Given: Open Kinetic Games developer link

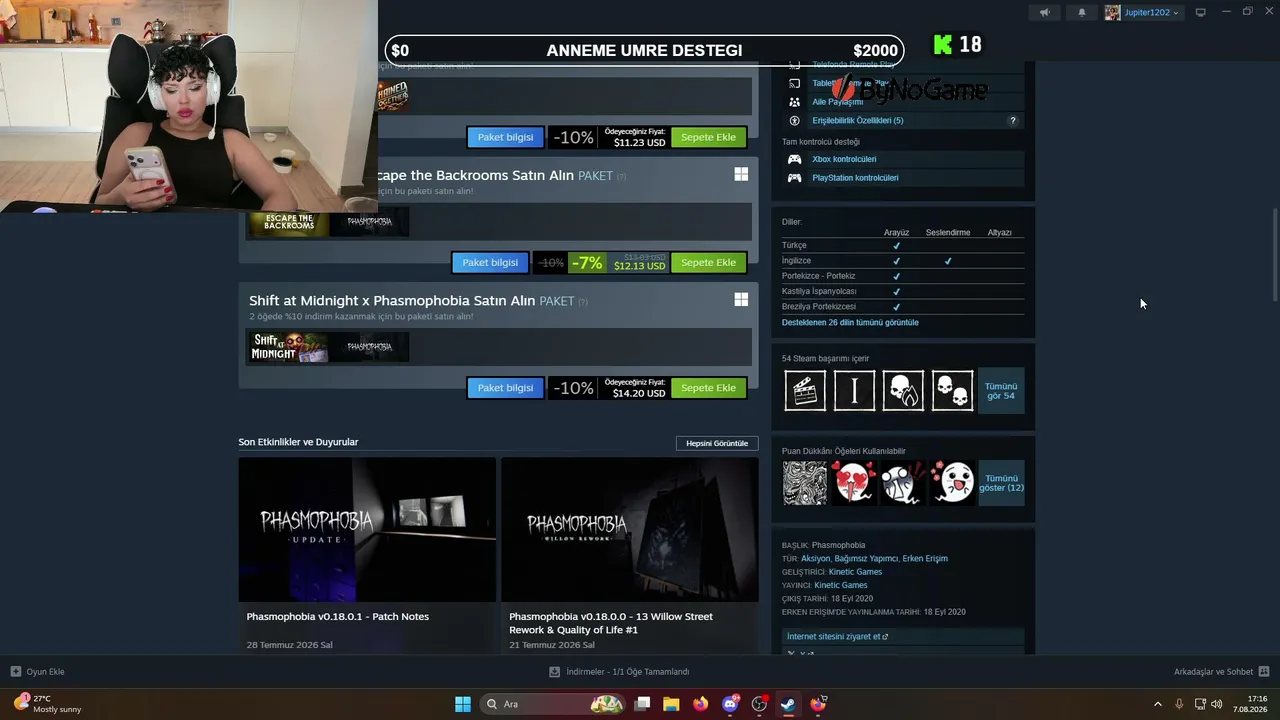Looking at the screenshot, I should tap(855, 572).
